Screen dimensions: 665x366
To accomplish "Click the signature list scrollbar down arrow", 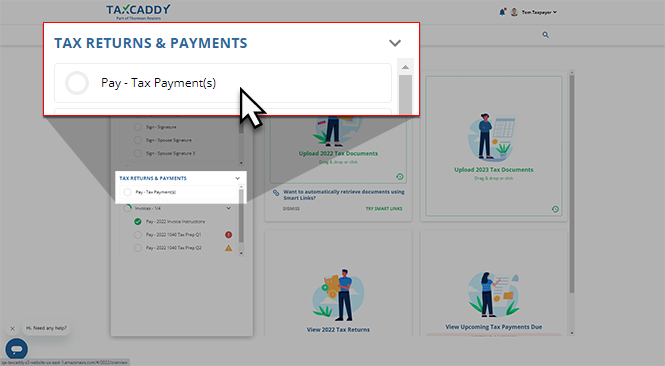I will point(241,163).
